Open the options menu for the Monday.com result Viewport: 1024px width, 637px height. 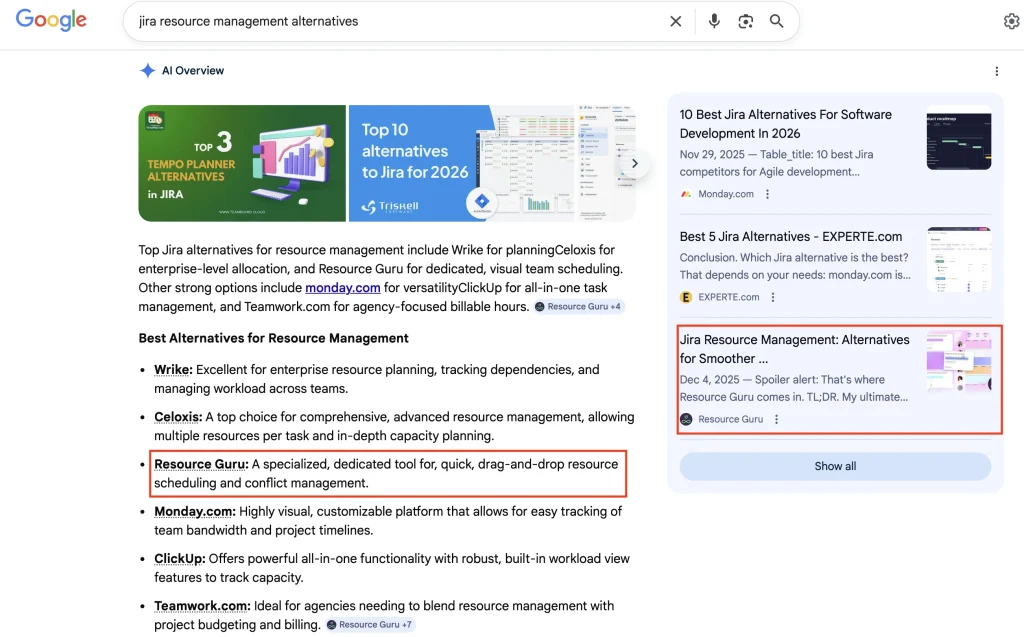[765, 193]
